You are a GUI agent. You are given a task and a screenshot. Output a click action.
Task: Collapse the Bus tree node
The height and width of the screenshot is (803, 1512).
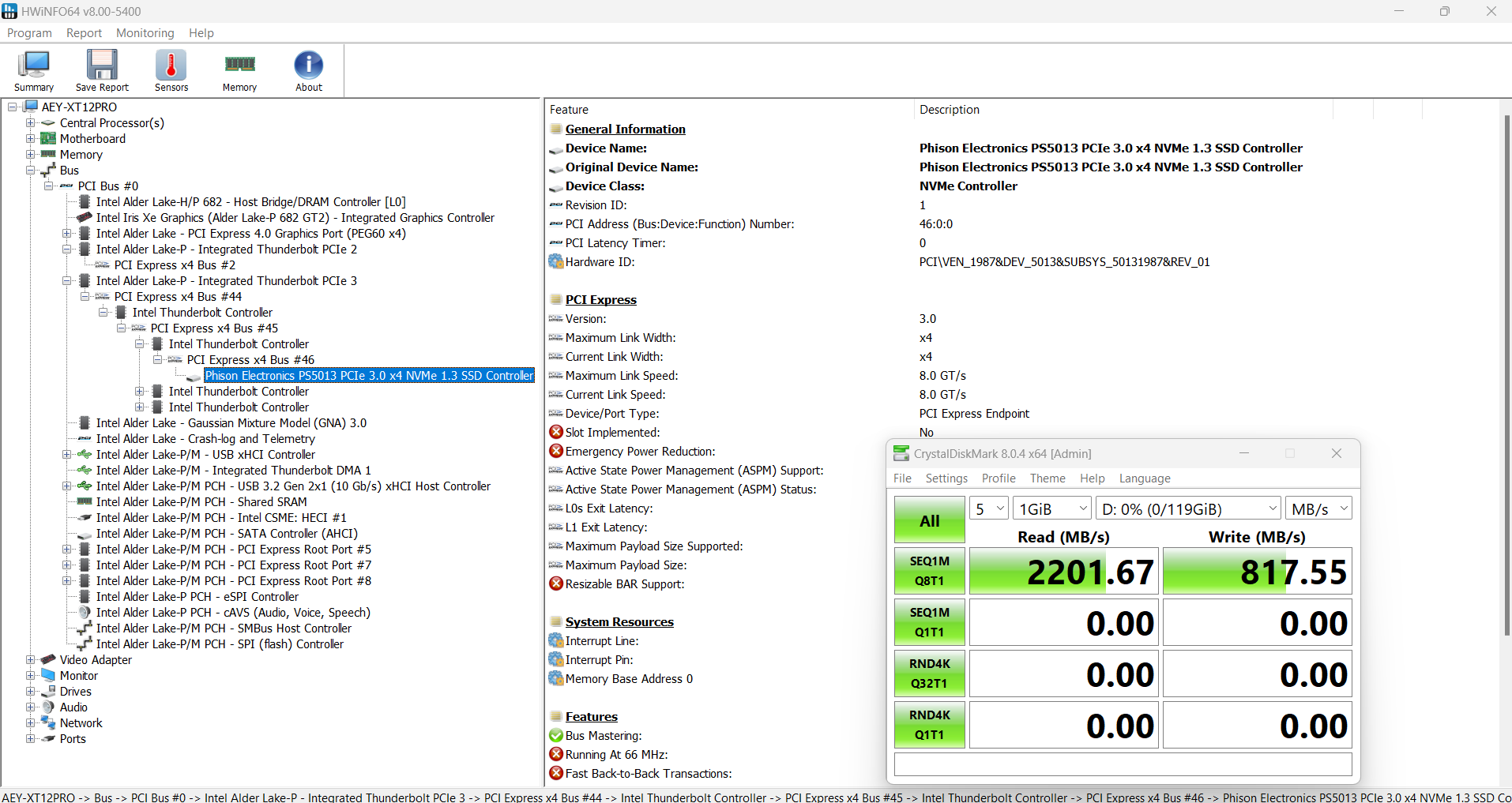30,171
